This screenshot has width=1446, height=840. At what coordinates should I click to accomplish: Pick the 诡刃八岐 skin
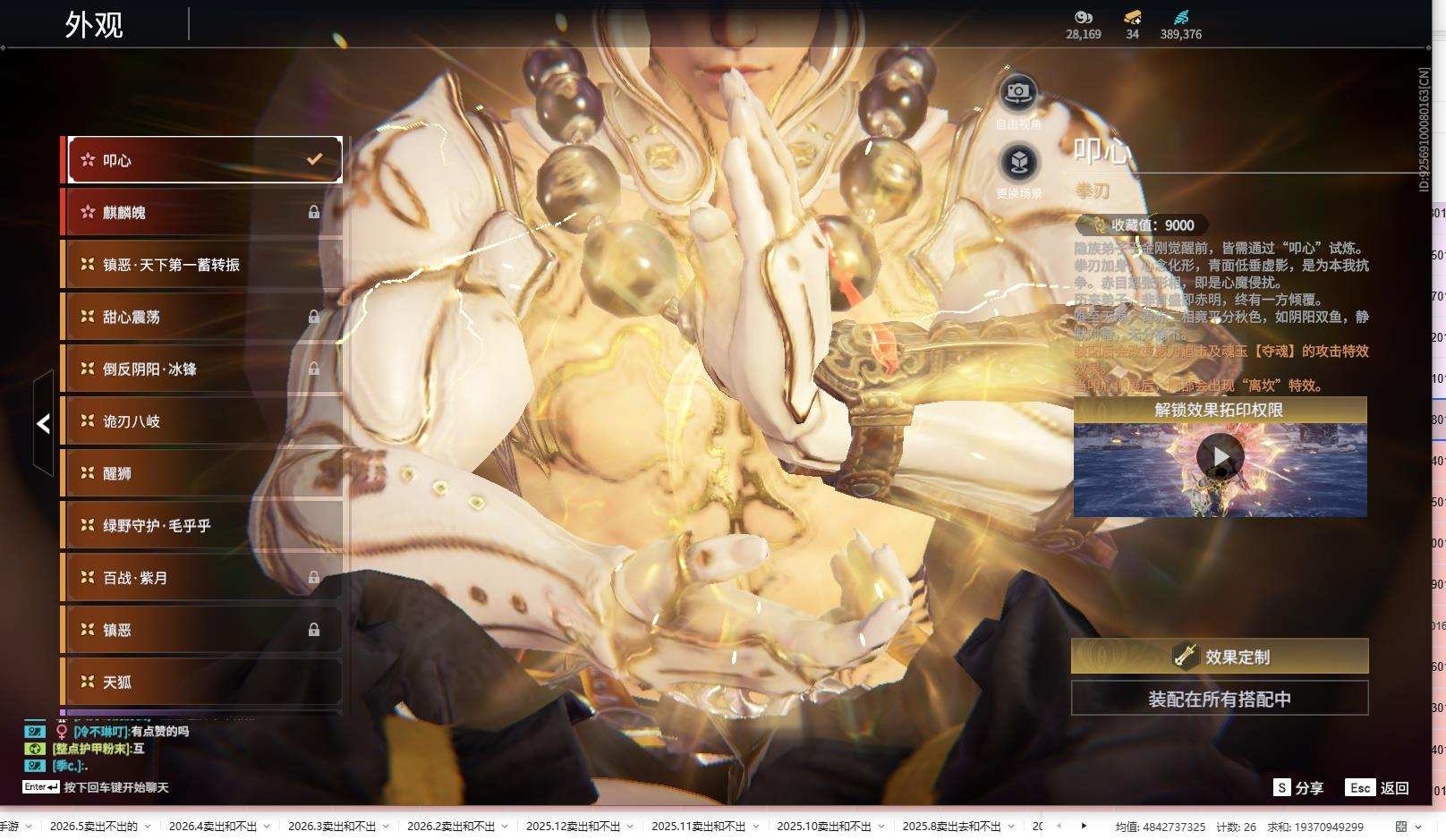204,420
